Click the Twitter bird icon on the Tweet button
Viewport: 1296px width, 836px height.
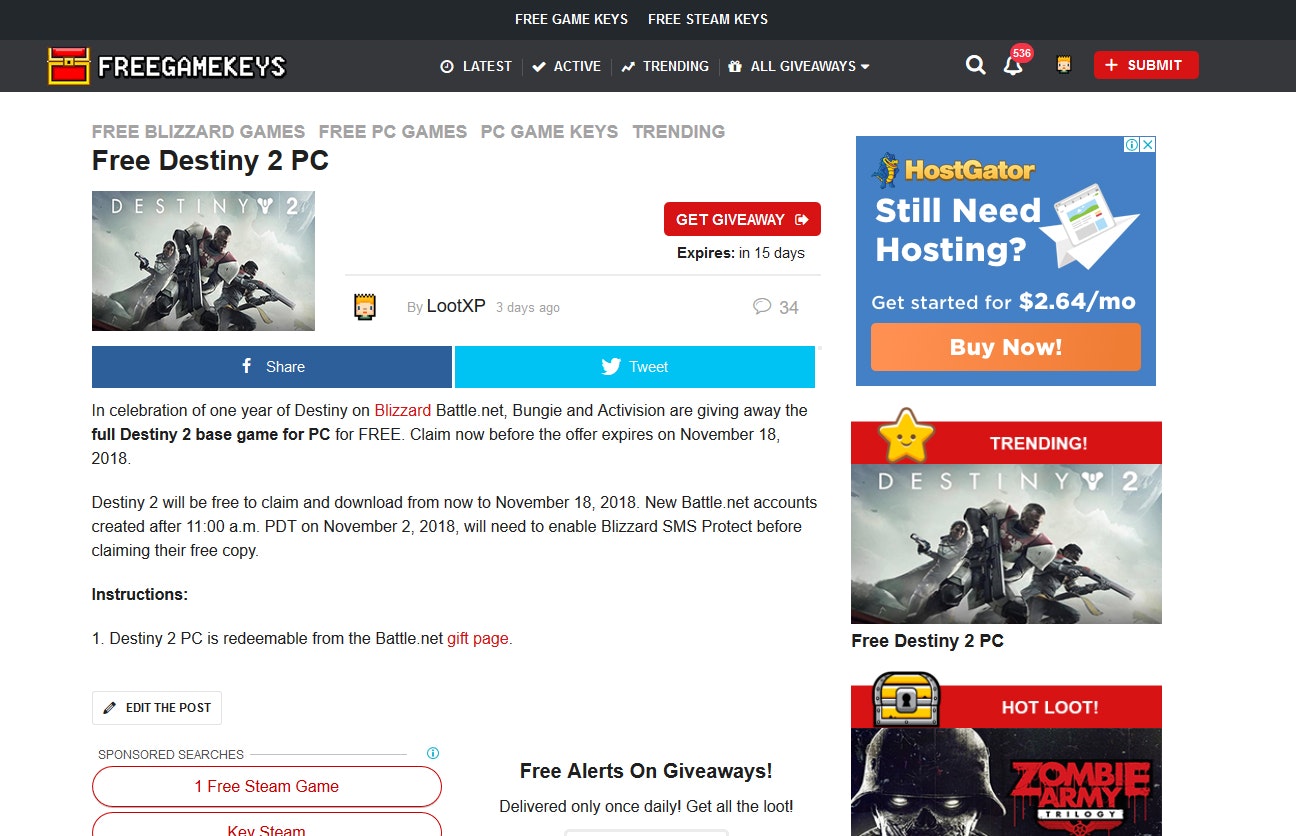tap(610, 367)
